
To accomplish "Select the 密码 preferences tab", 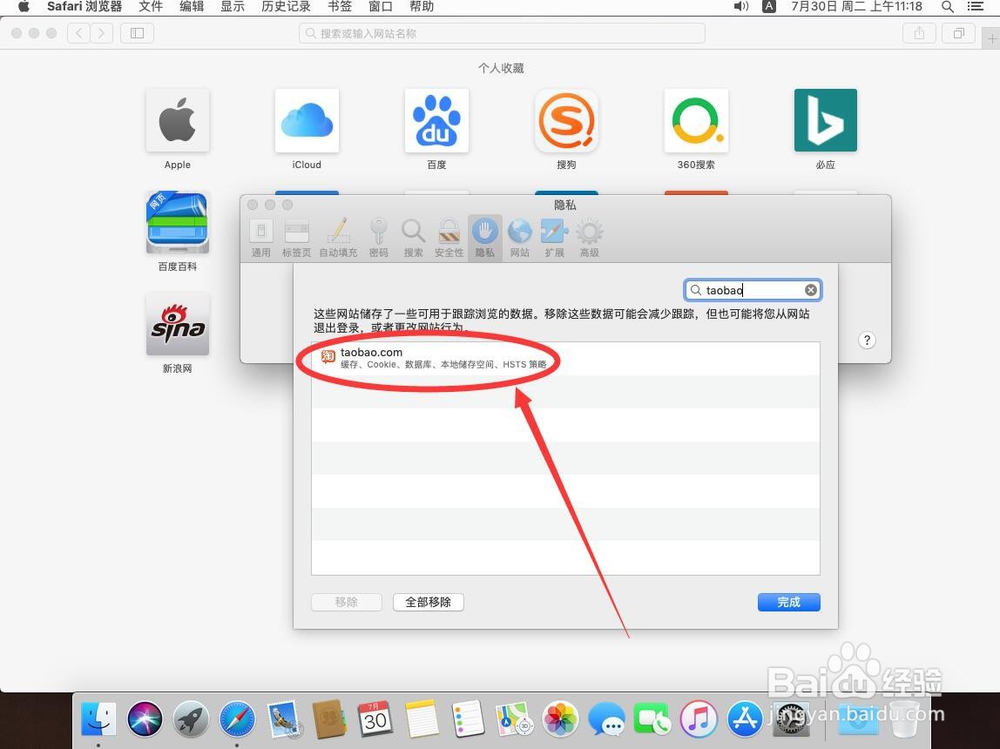I will pyautogui.click(x=379, y=238).
